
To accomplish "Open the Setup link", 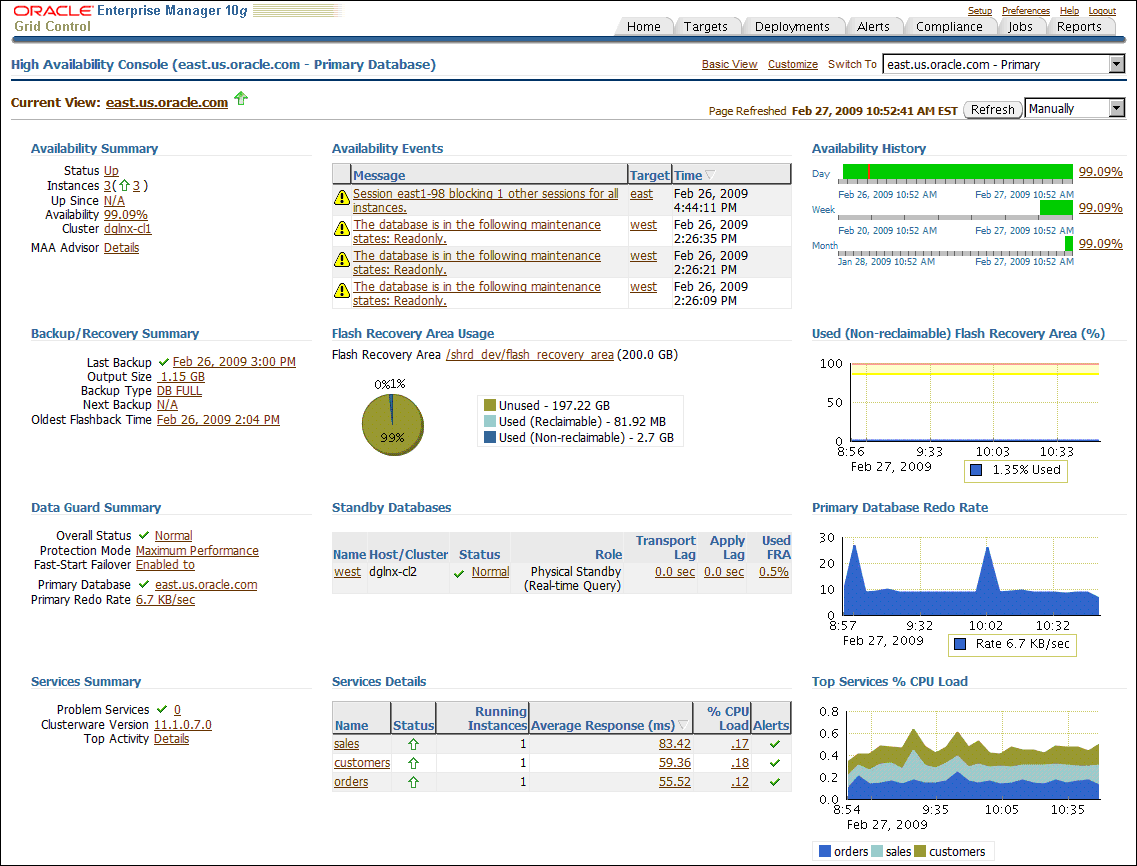I will pyautogui.click(x=979, y=11).
